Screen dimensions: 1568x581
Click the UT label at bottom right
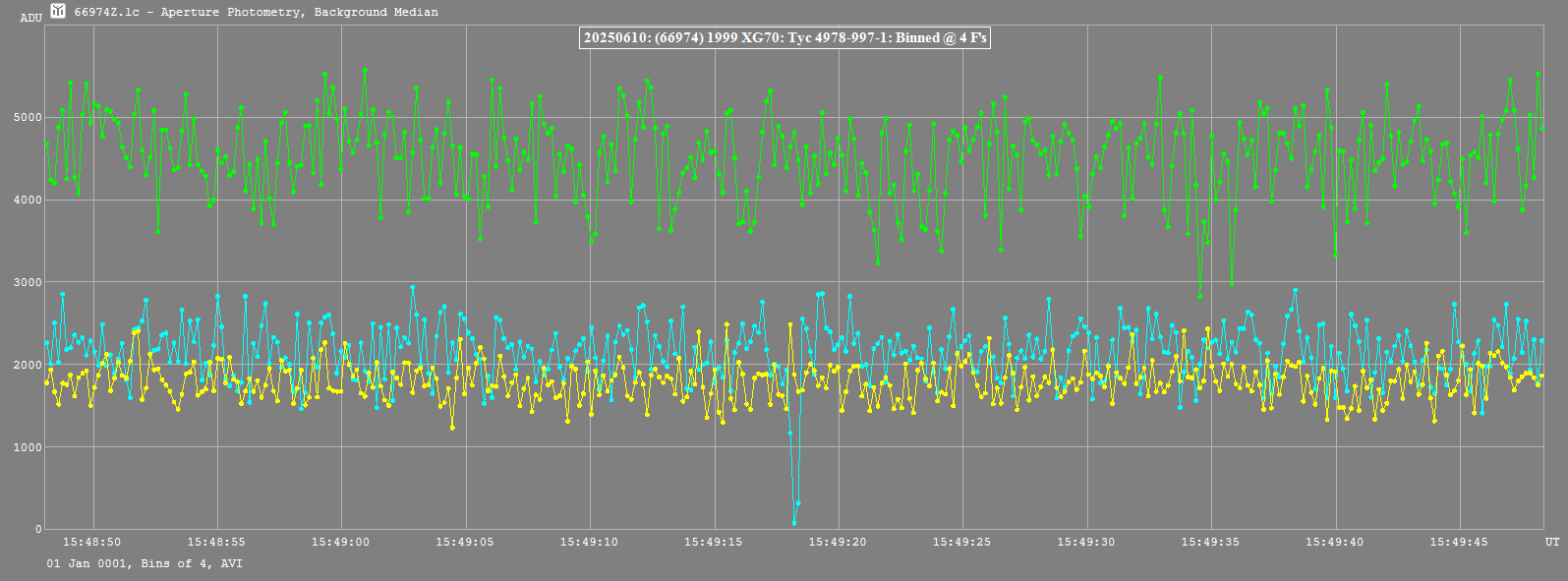coord(1551,542)
